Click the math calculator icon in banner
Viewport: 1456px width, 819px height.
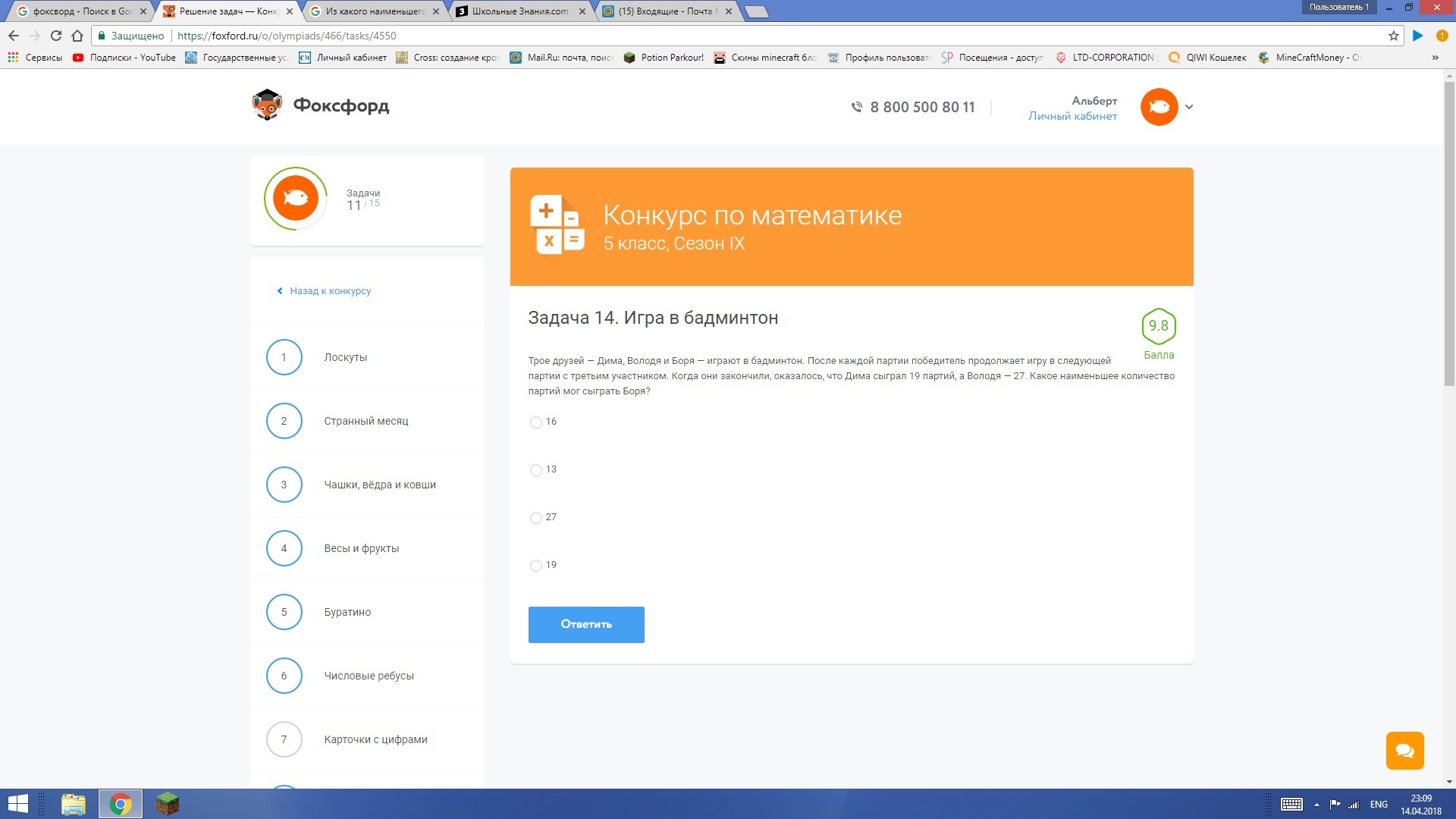[557, 224]
